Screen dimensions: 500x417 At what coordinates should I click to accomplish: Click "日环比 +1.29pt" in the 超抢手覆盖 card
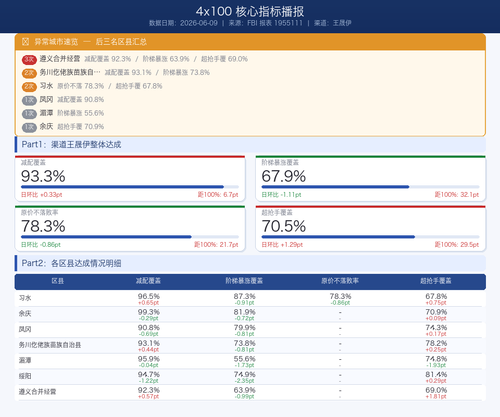click(x=282, y=245)
